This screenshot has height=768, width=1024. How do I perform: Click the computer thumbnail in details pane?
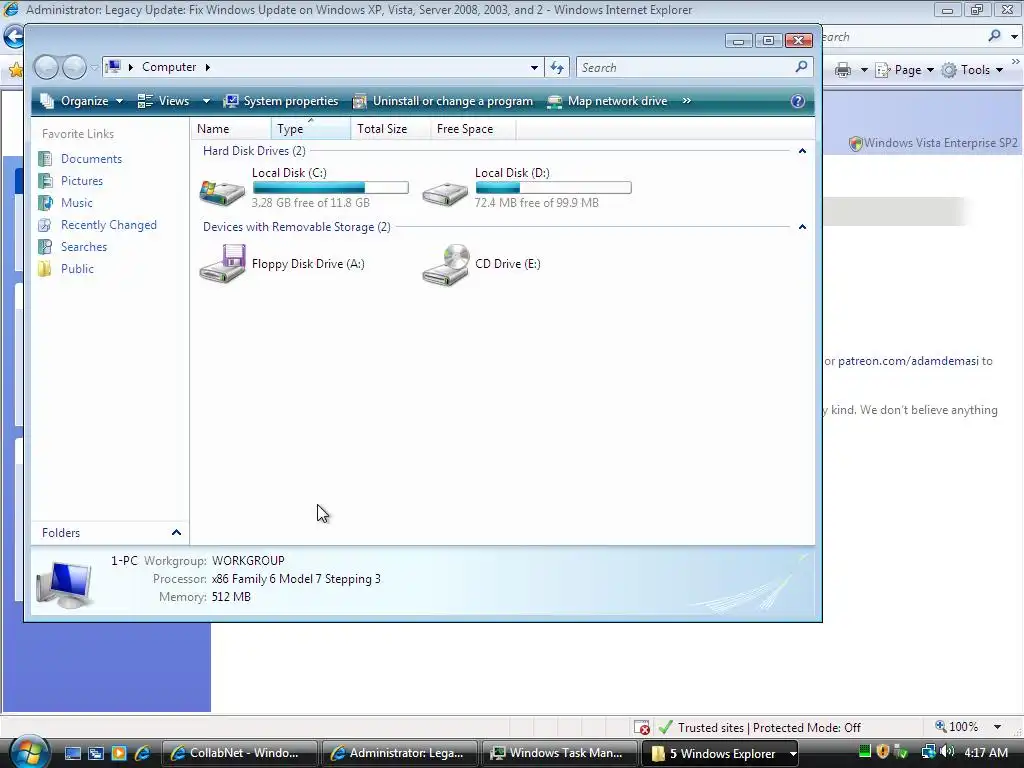point(64,583)
